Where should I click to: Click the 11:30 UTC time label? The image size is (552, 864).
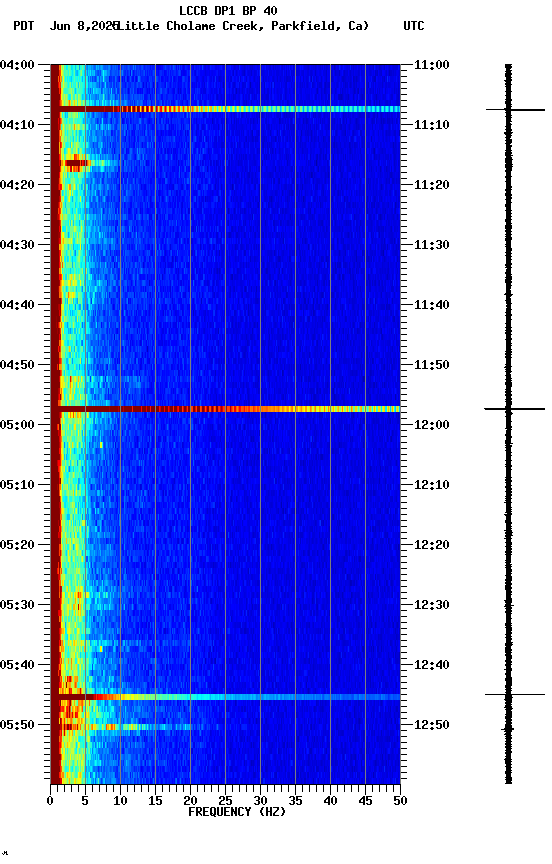432,245
